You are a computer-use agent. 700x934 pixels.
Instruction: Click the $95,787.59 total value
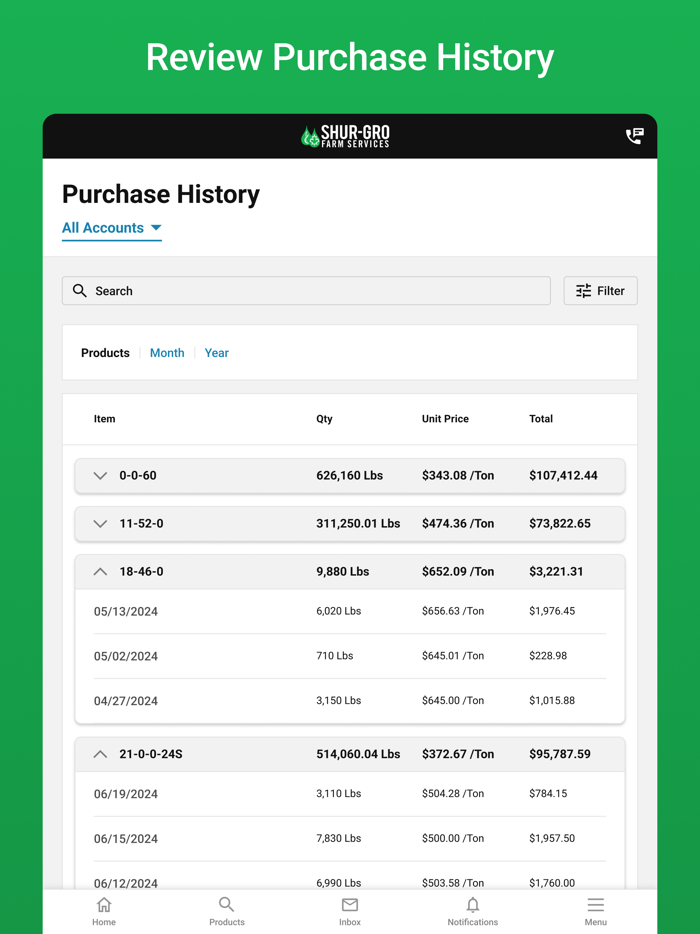(x=560, y=754)
